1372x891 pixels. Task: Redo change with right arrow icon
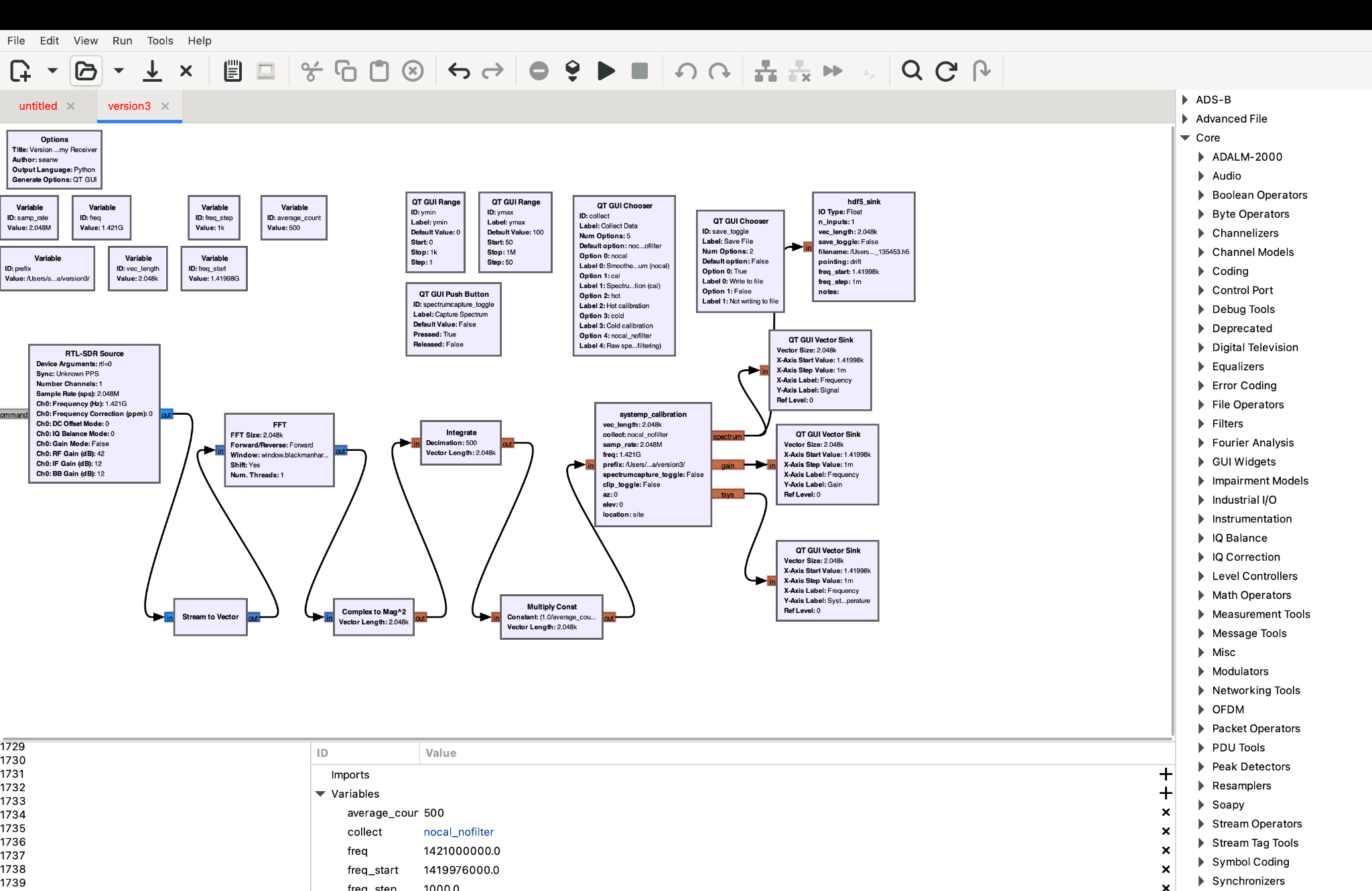(x=492, y=70)
